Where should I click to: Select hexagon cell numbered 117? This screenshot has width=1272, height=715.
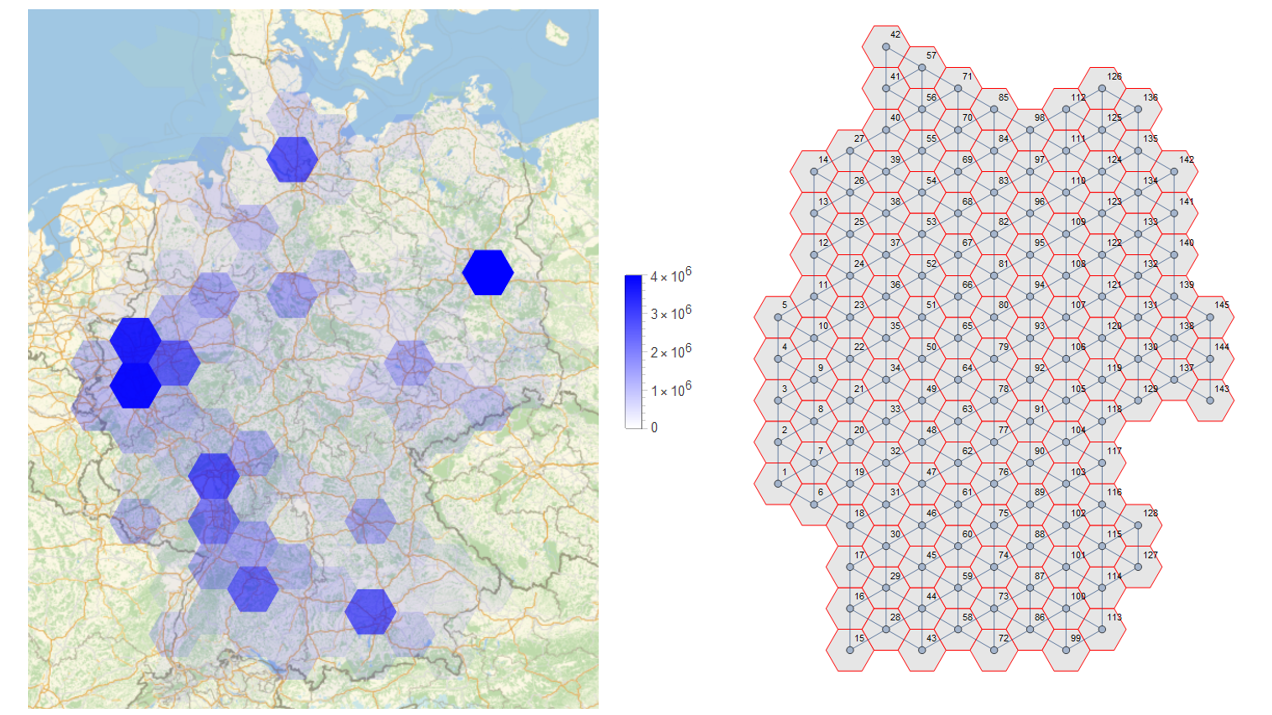click(x=1102, y=463)
